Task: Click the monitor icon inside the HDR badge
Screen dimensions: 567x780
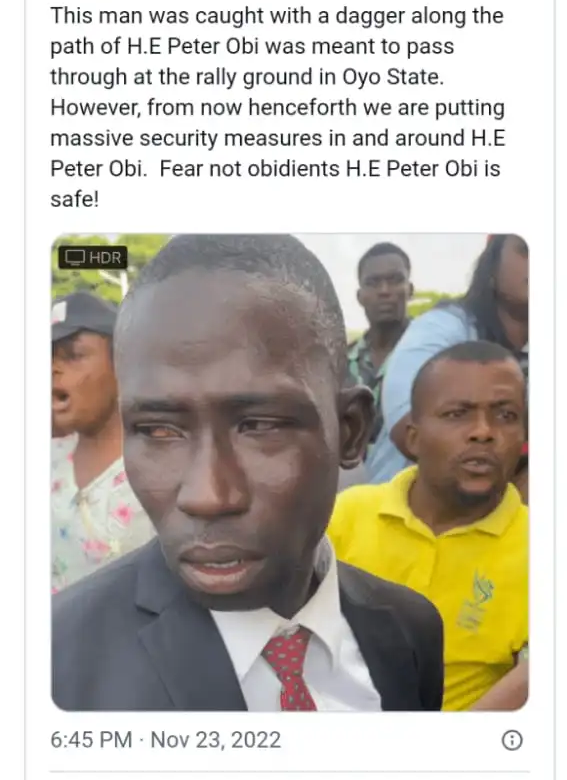Action: (76, 258)
